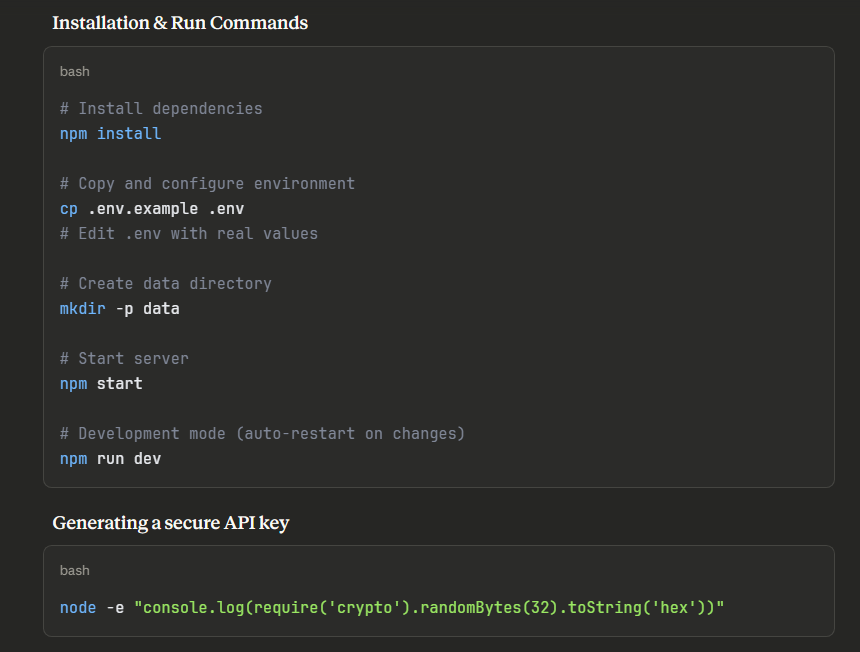The height and width of the screenshot is (652, 860).
Task: Click '.env.example' in the cp command
Action: tap(143, 208)
